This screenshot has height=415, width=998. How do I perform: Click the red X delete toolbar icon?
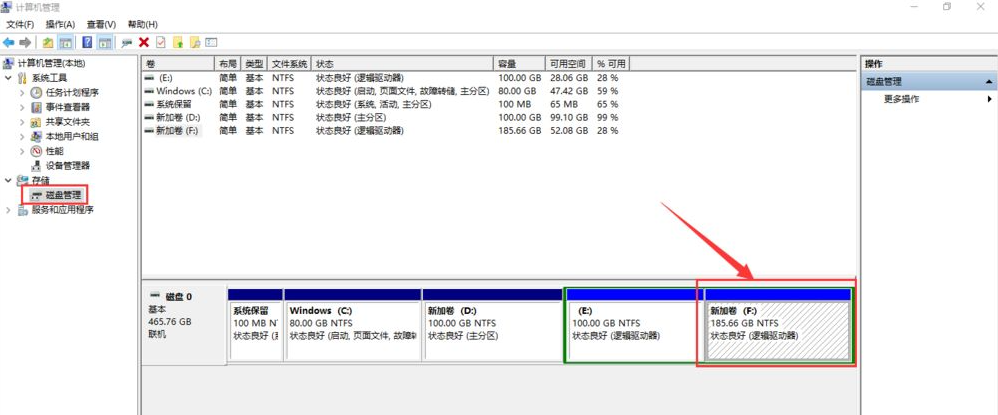[144, 43]
